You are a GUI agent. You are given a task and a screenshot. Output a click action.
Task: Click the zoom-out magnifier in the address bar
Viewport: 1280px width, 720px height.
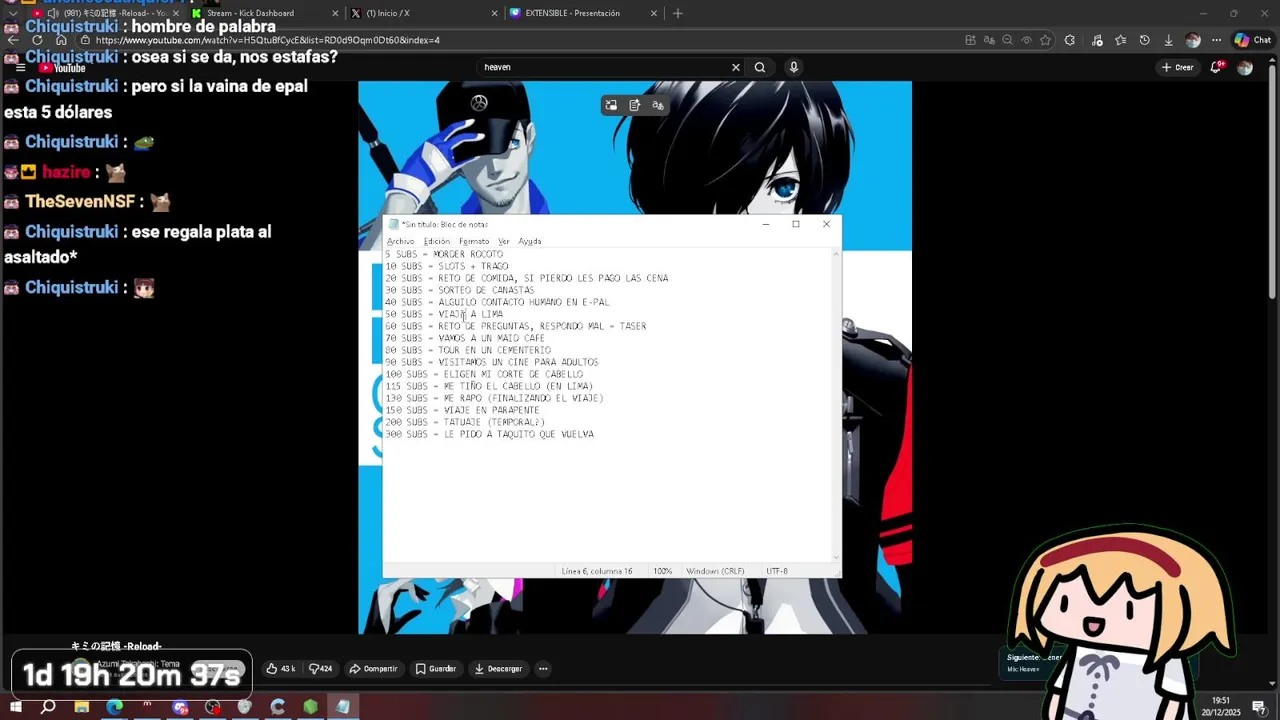pos(1008,40)
